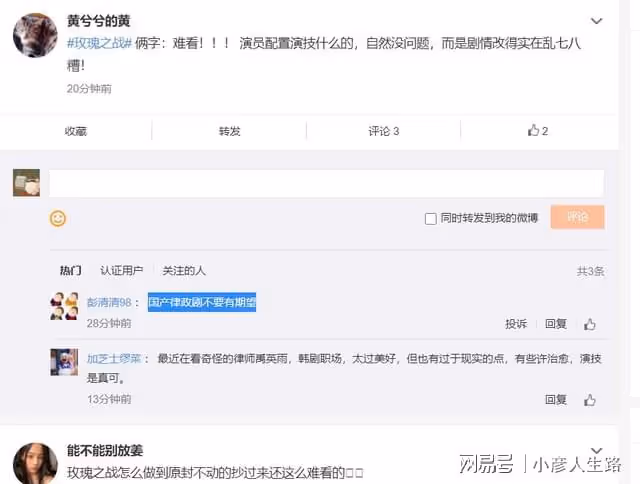640x484 pixels.
Task: Click 转发 to repost
Action: 229,131
